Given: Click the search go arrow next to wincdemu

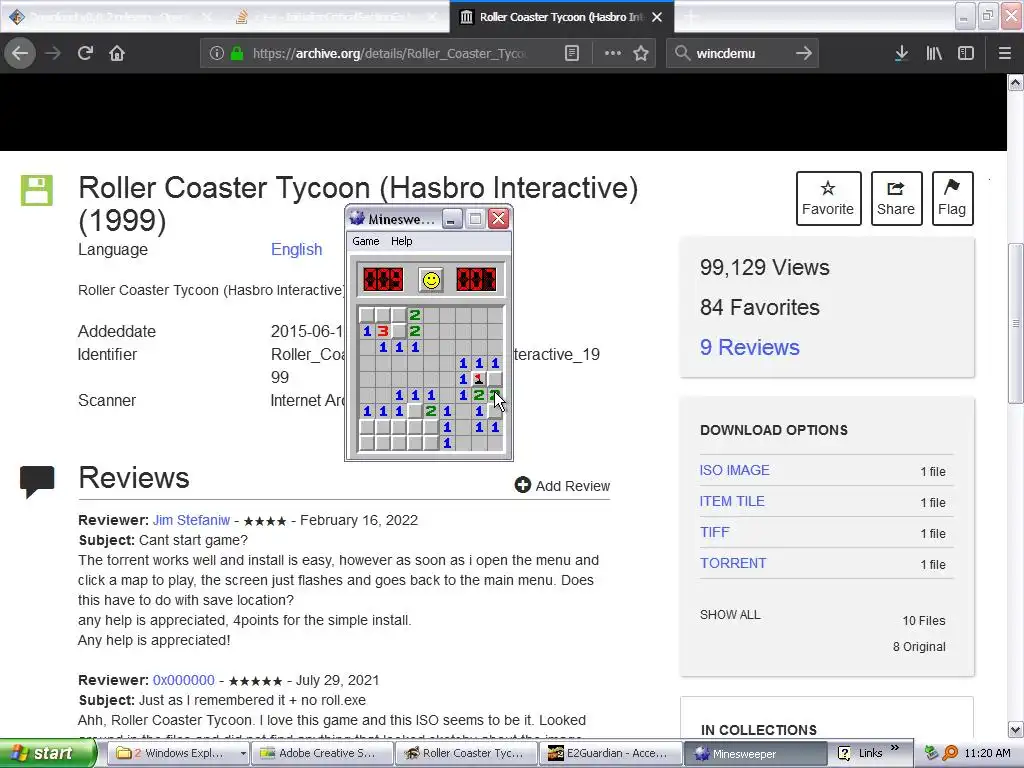Looking at the screenshot, I should (804, 53).
